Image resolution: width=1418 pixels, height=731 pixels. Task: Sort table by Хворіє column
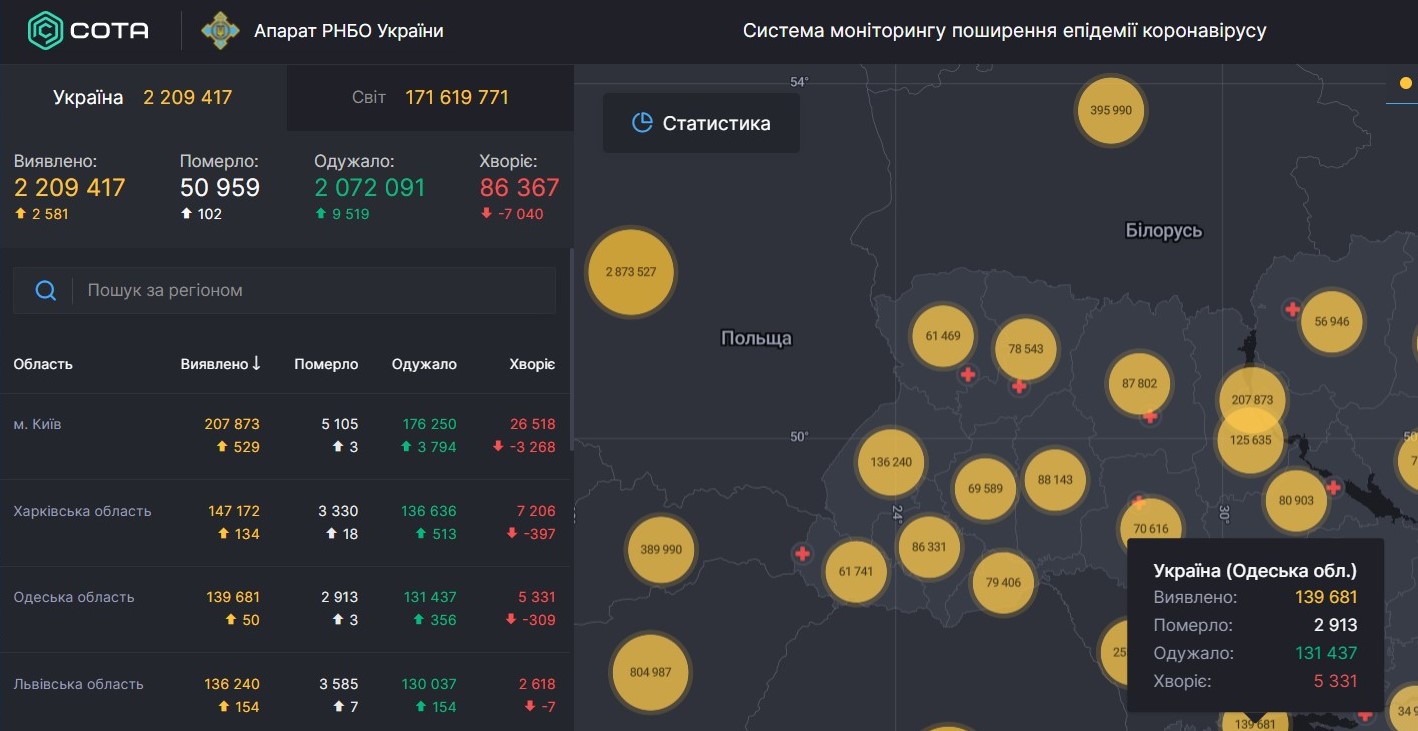click(x=532, y=364)
